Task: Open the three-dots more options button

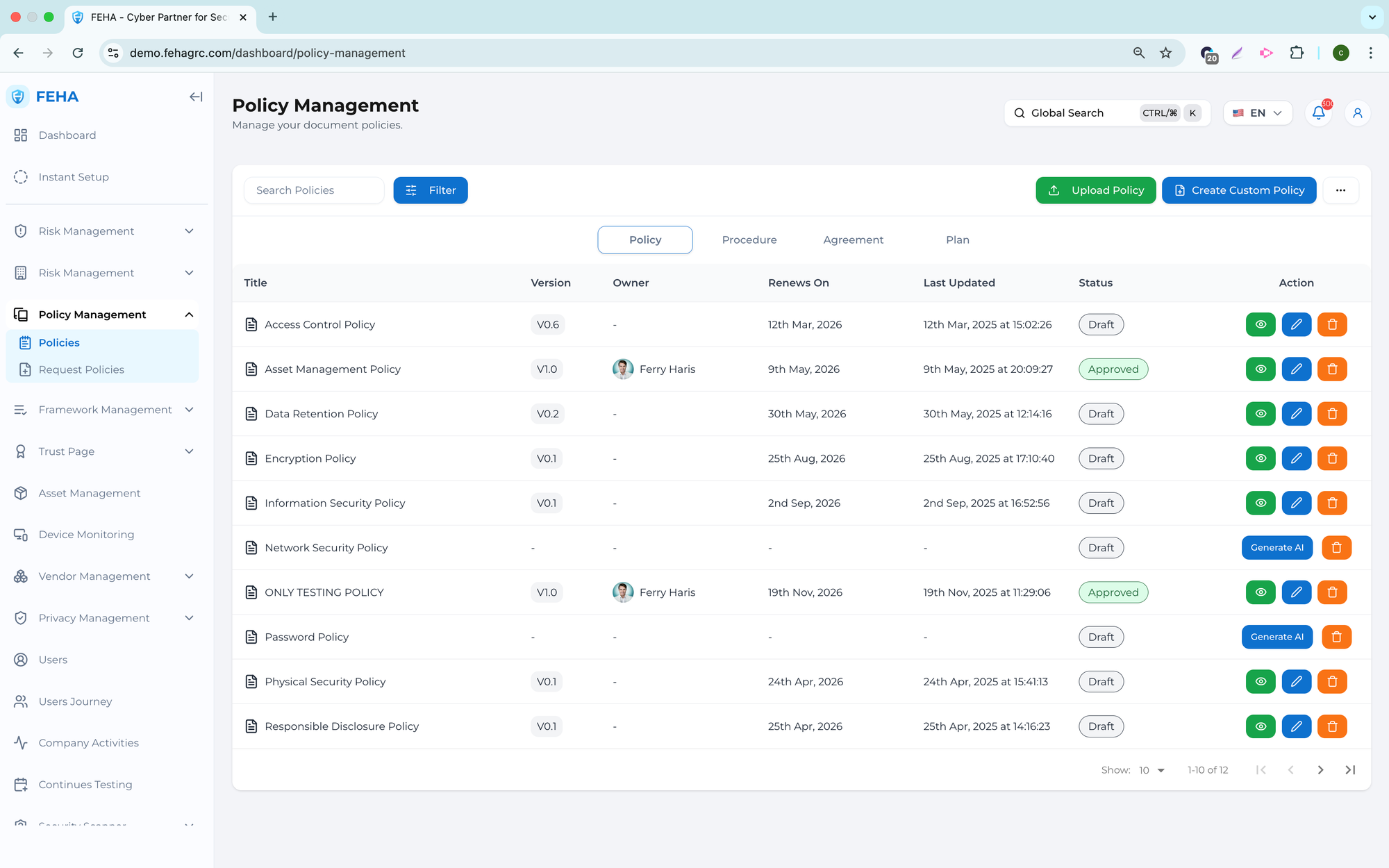Action: pyautogui.click(x=1340, y=190)
